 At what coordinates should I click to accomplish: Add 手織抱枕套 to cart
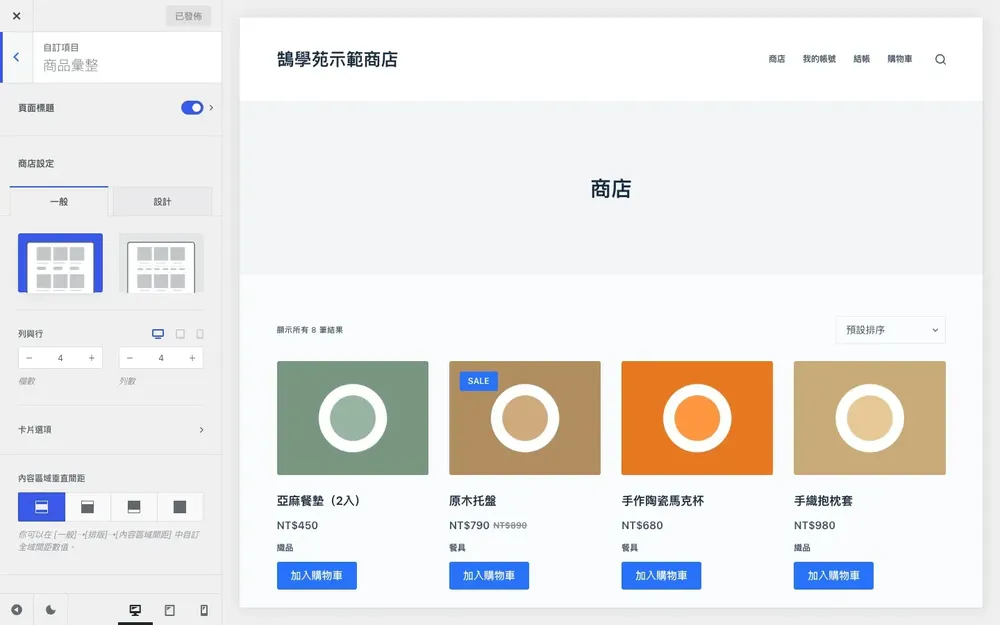pyautogui.click(x=833, y=575)
